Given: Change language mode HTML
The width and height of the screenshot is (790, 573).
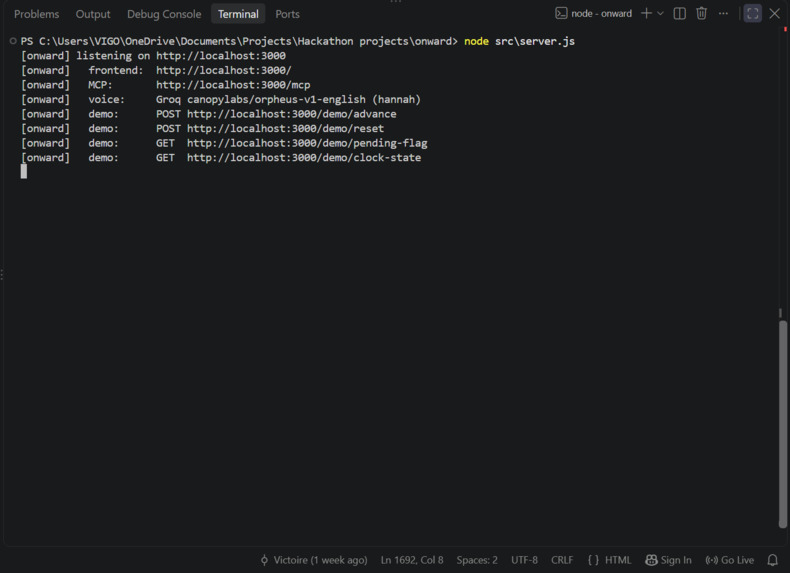Looking at the screenshot, I should [x=618, y=560].
